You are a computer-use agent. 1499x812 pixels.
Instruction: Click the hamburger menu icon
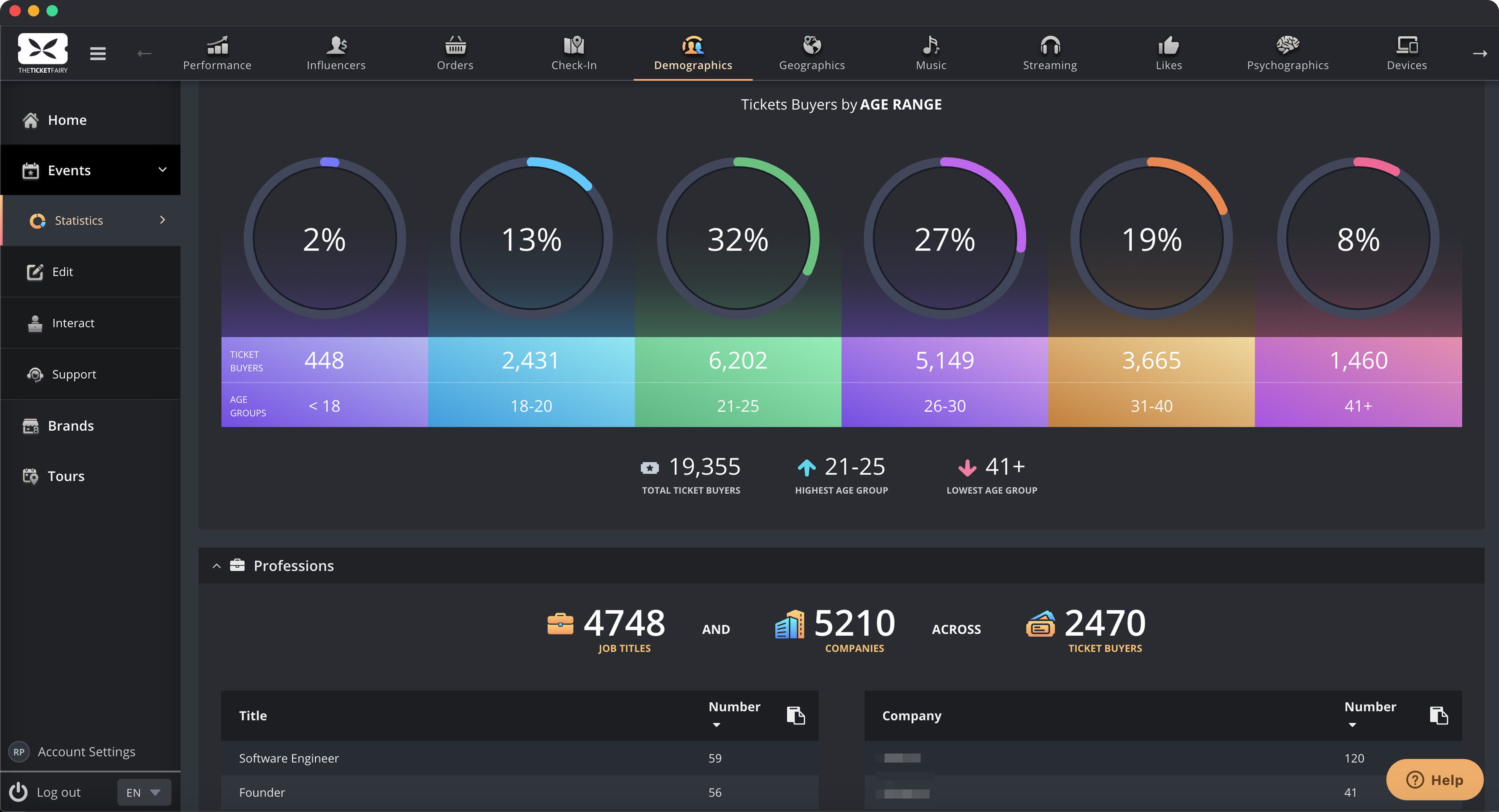[98, 54]
